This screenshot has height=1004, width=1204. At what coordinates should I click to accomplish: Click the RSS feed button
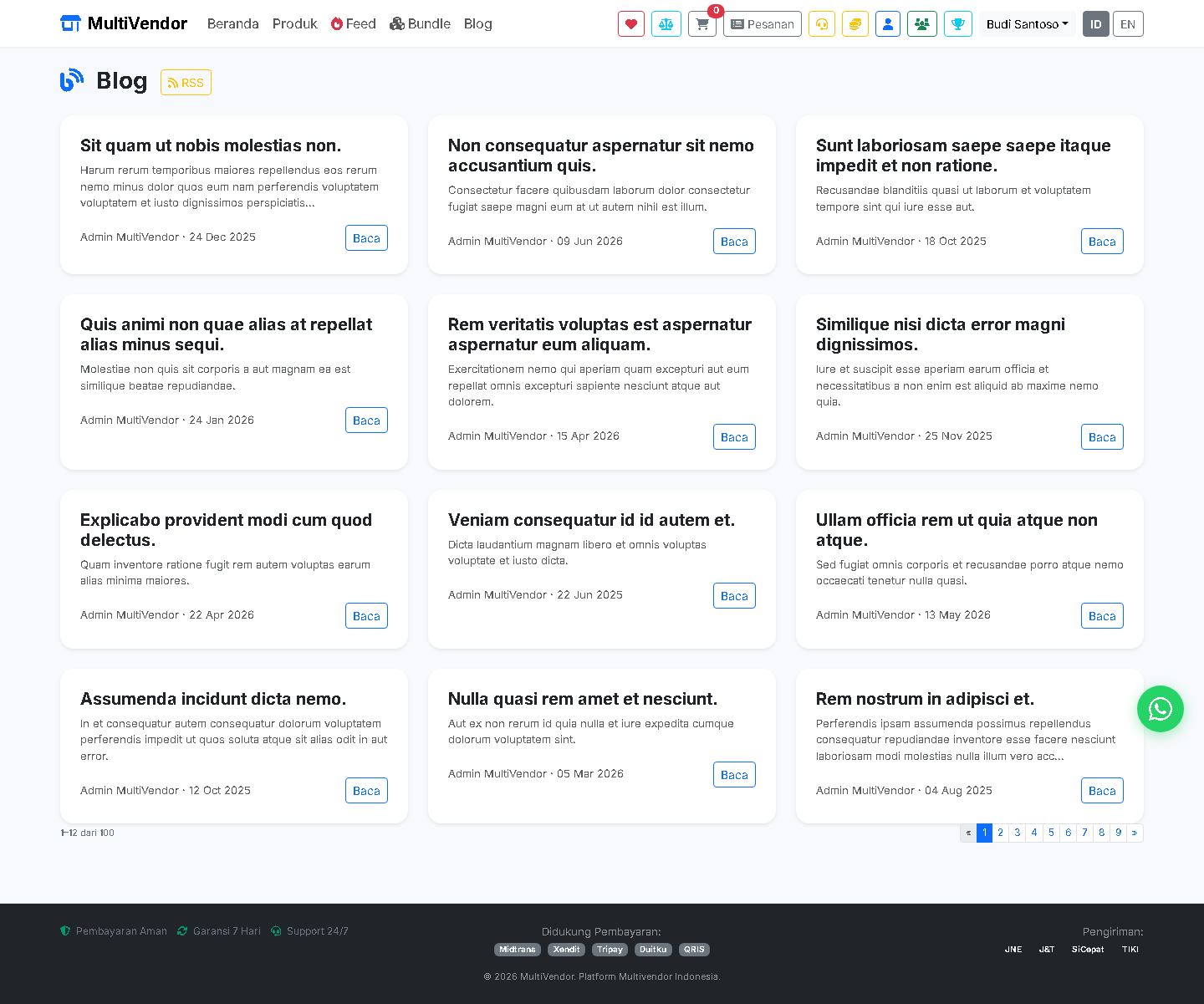[x=186, y=83]
